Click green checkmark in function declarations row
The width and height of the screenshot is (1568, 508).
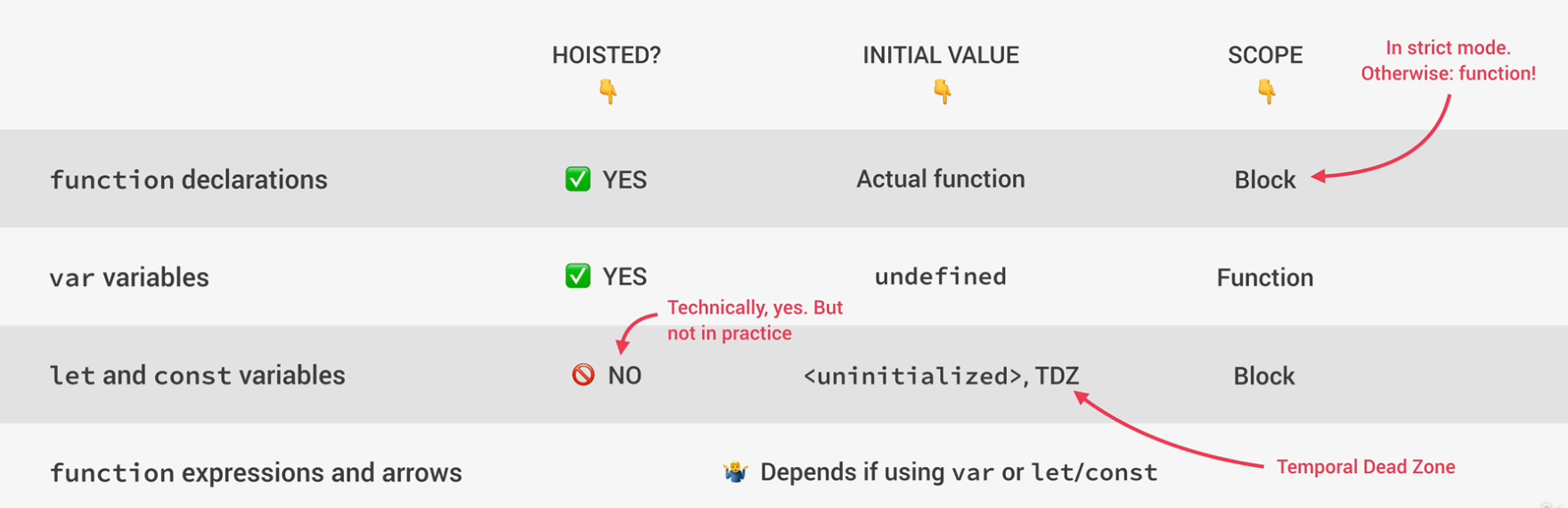click(x=578, y=179)
